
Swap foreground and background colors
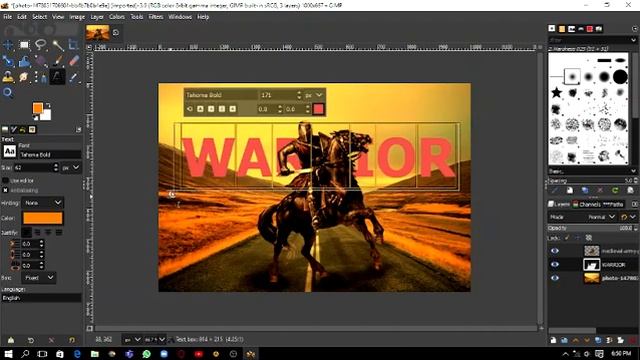click(48, 105)
